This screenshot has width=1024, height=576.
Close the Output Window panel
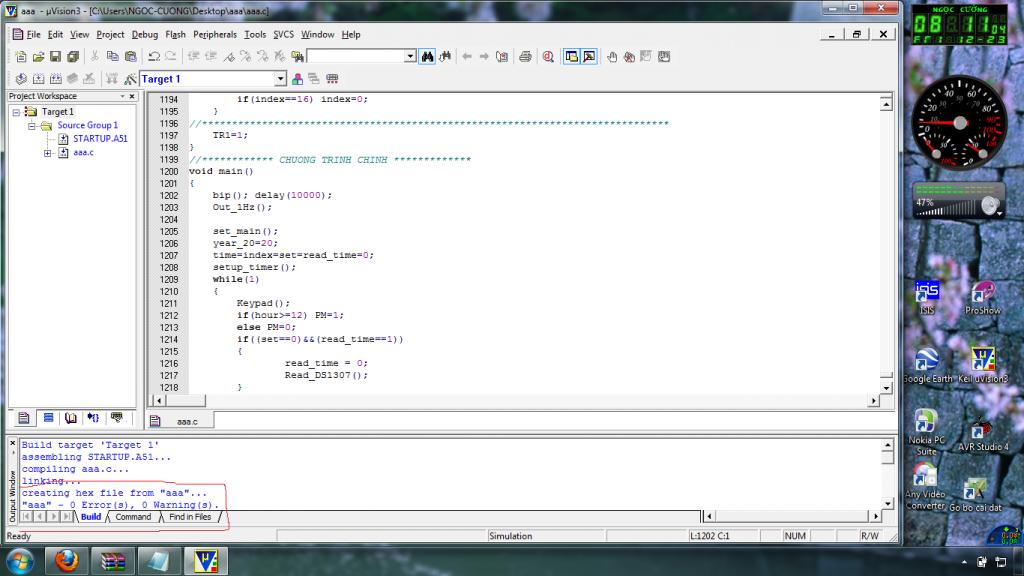point(12,443)
